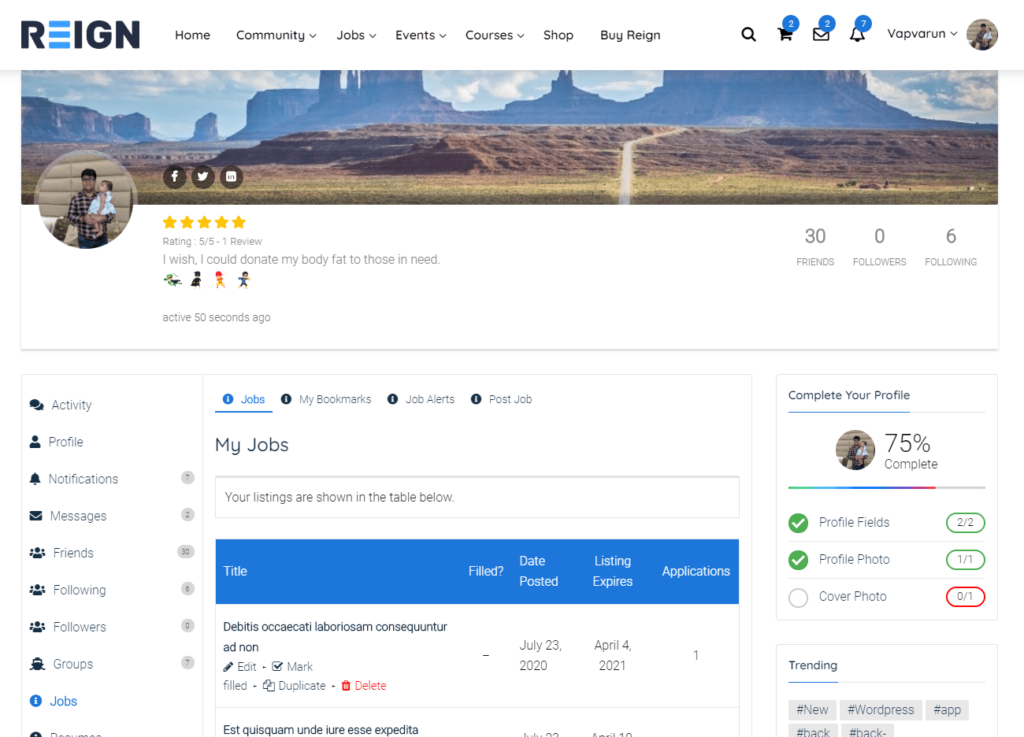Image resolution: width=1024 pixels, height=737 pixels.
Task: Expand the Jobs dropdown in top navigation
Action: pos(357,35)
